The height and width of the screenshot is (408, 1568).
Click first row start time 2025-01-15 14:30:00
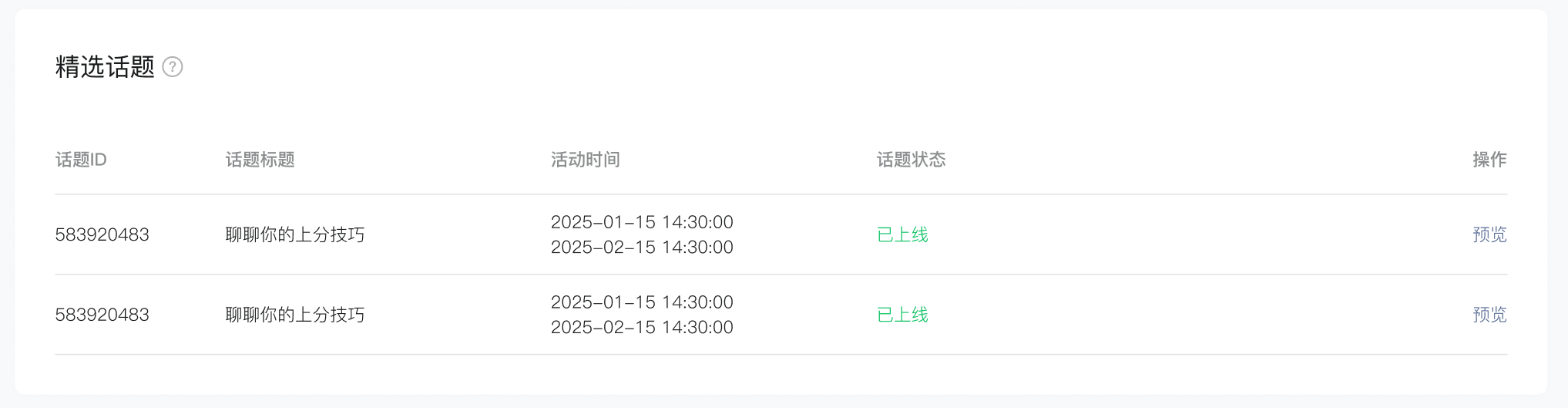(x=642, y=222)
